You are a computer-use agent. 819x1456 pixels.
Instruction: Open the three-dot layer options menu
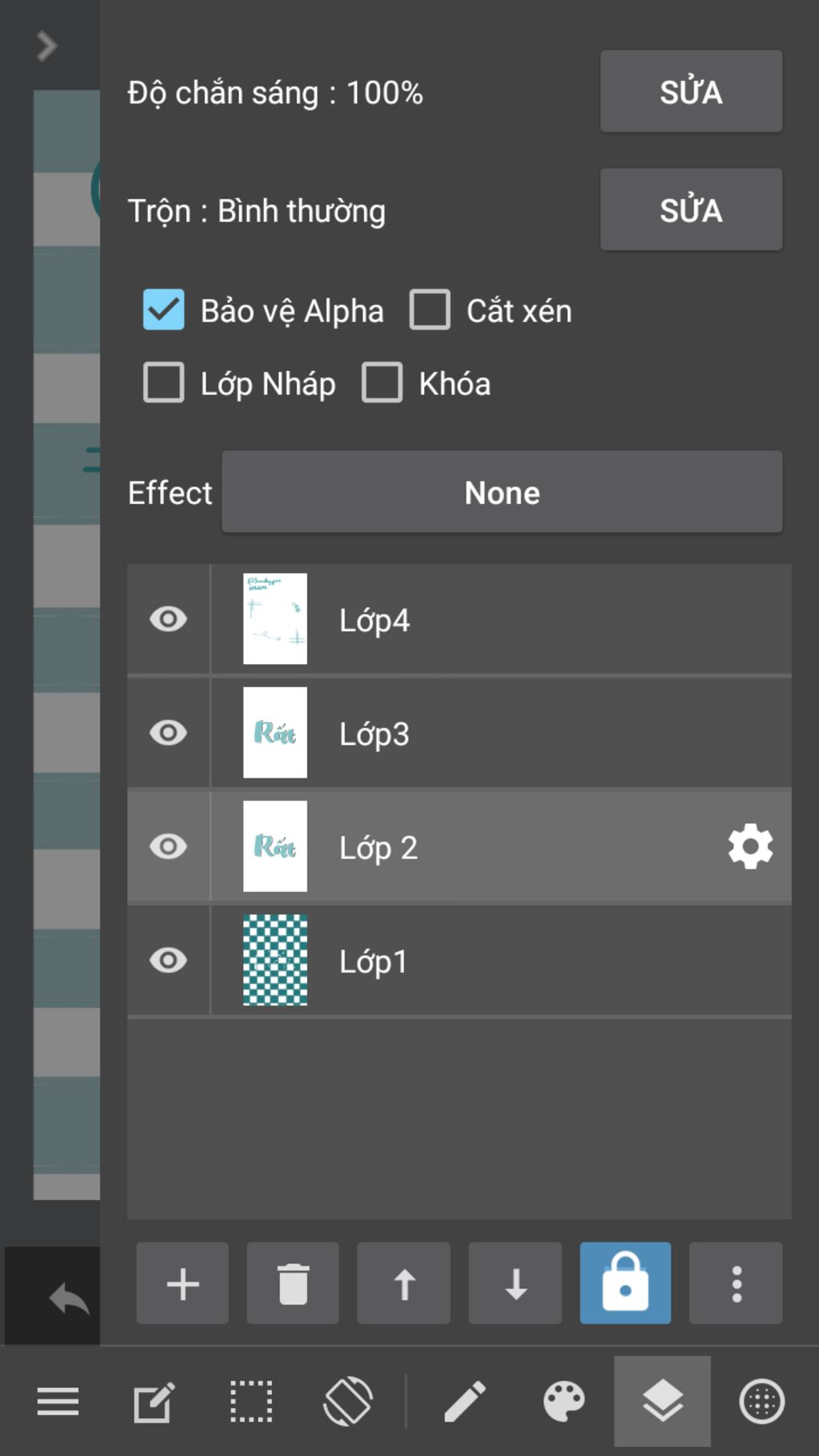point(736,1283)
